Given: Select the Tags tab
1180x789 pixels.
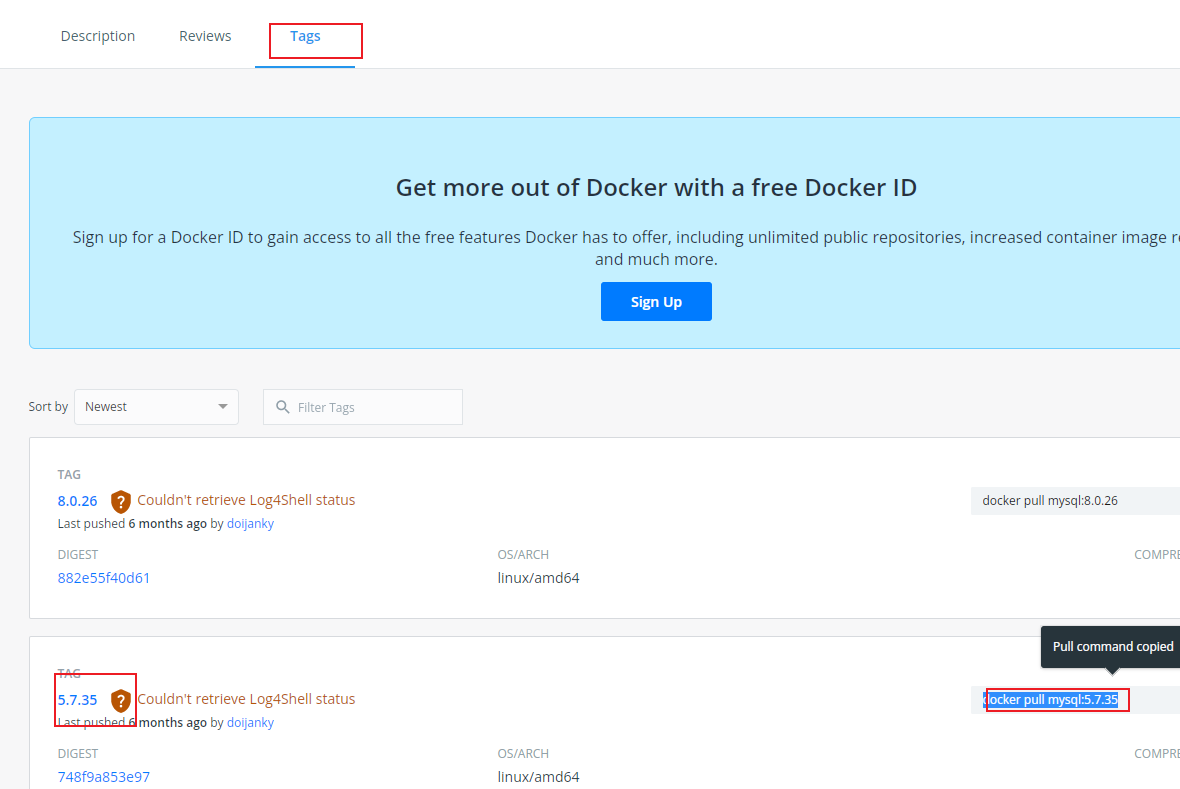Looking at the screenshot, I should tap(305, 36).
